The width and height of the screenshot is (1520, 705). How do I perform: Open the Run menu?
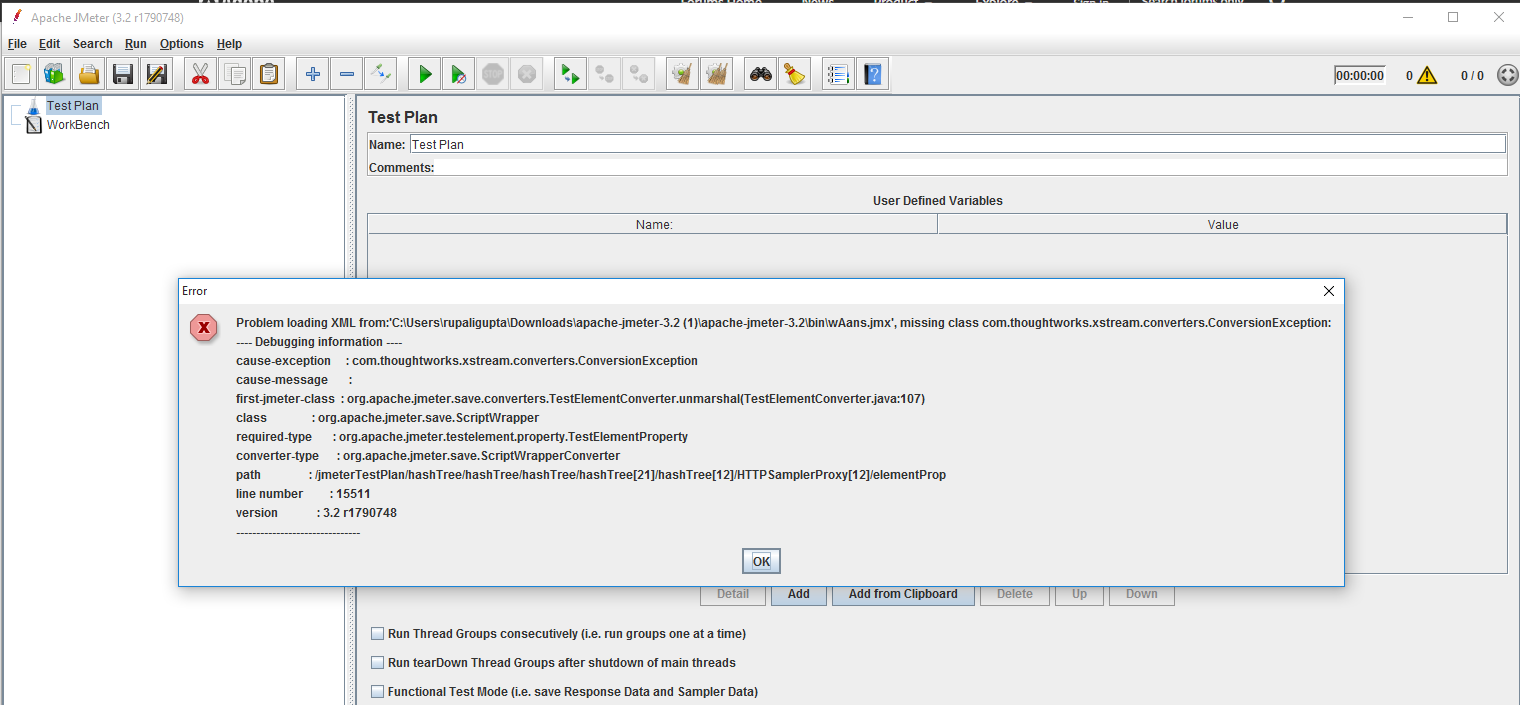[x=136, y=44]
